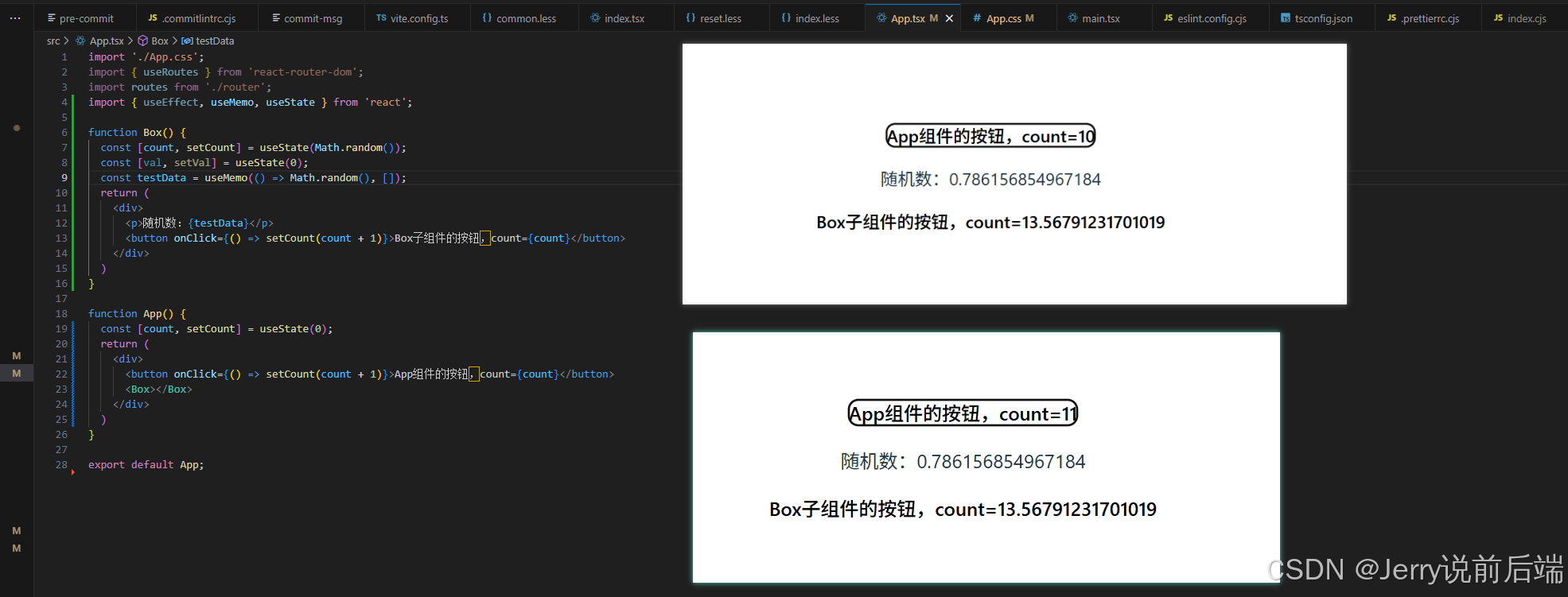This screenshot has width=1568, height=597.
Task: Click the React icon on main.tsx tab
Action: [1072, 18]
